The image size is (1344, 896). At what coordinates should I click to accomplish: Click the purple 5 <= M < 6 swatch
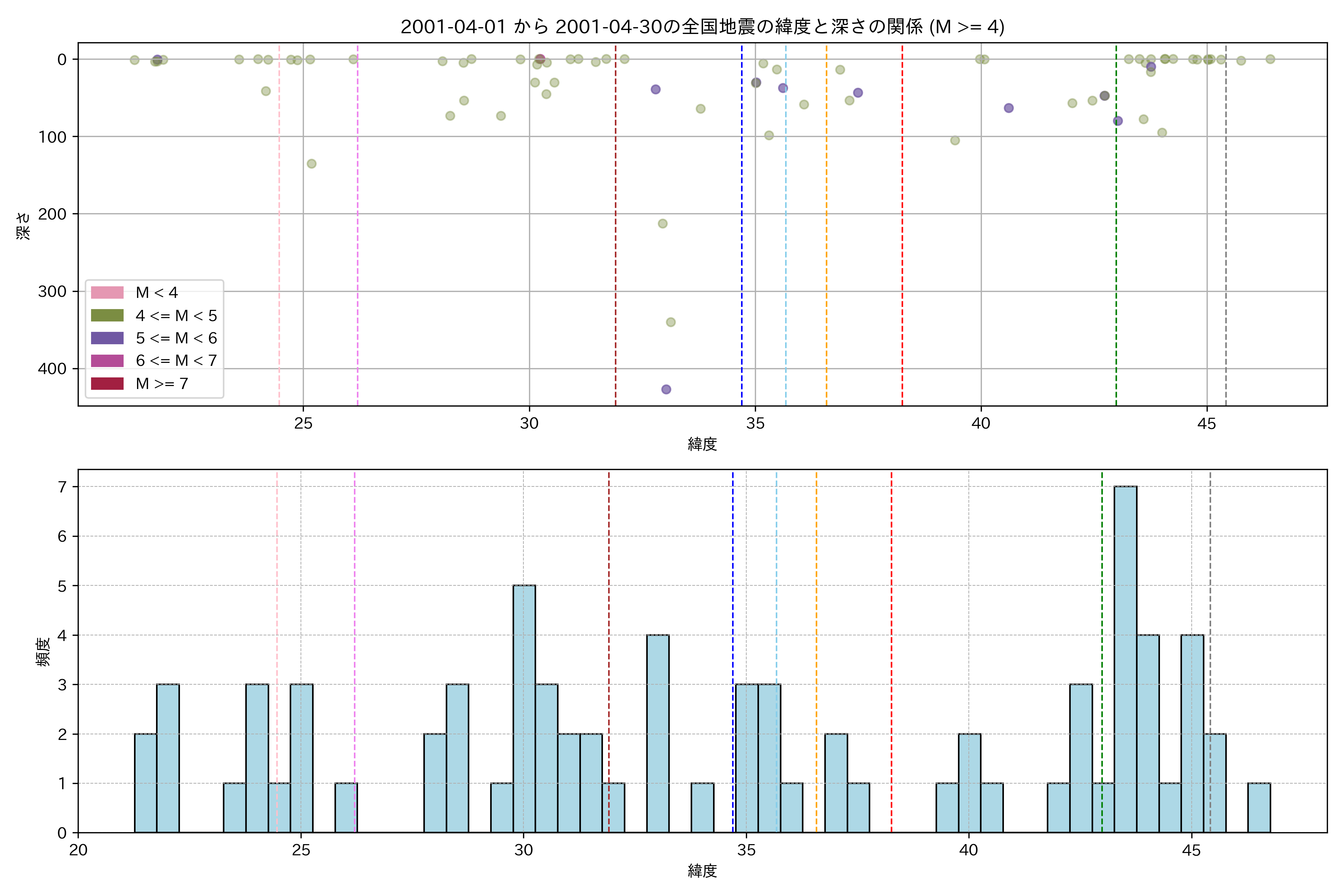(x=107, y=338)
